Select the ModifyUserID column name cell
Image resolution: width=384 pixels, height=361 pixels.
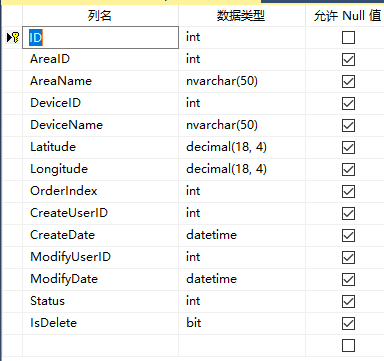tap(100, 257)
